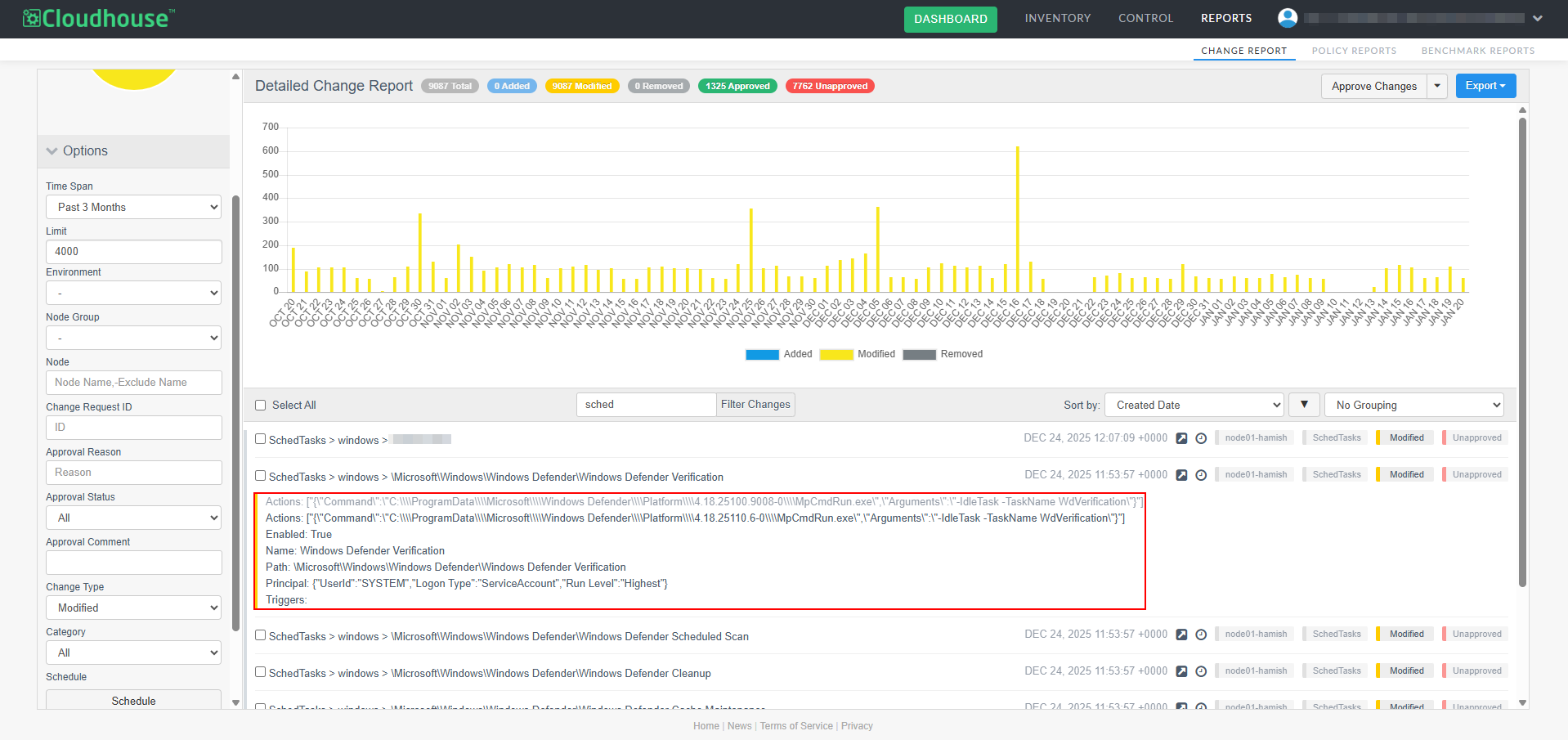
Task: Open the Created Date sort dropdown
Action: (1194, 405)
